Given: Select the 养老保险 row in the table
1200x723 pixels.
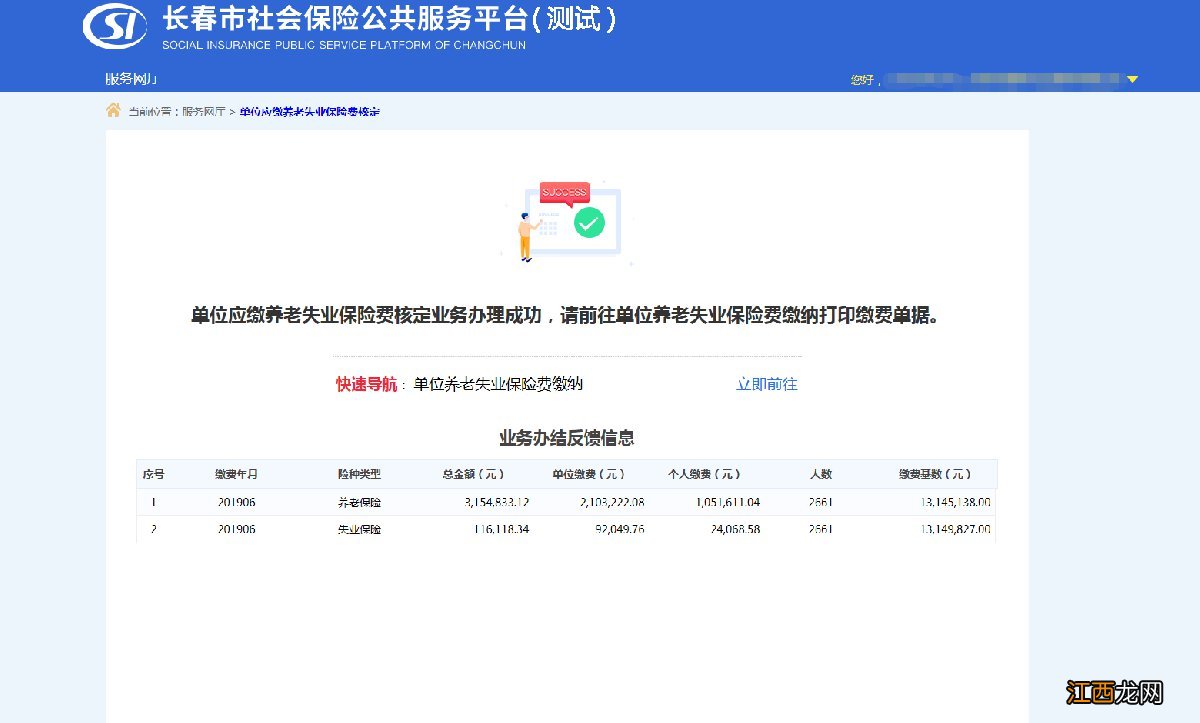Looking at the screenshot, I should coord(361,502).
